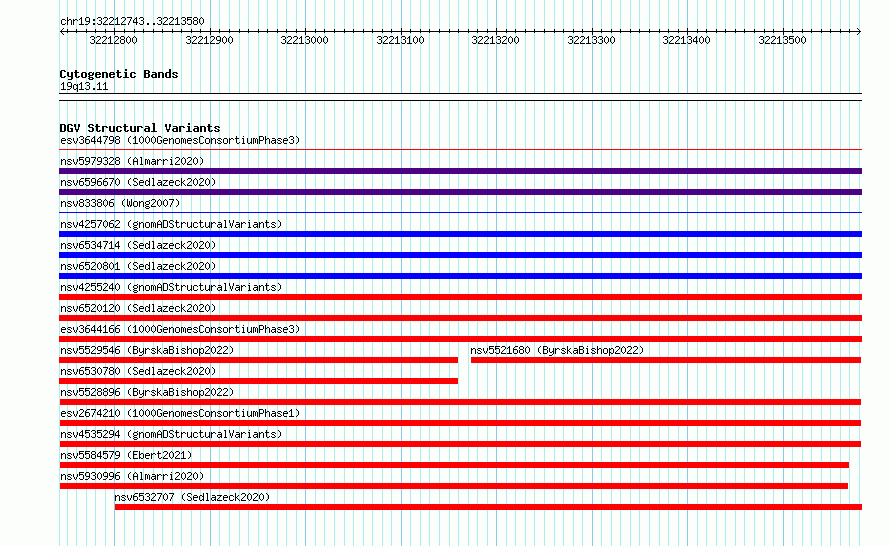Click the right arrow of the ruler
This screenshot has width=890, height=546.
(x=859, y=31)
